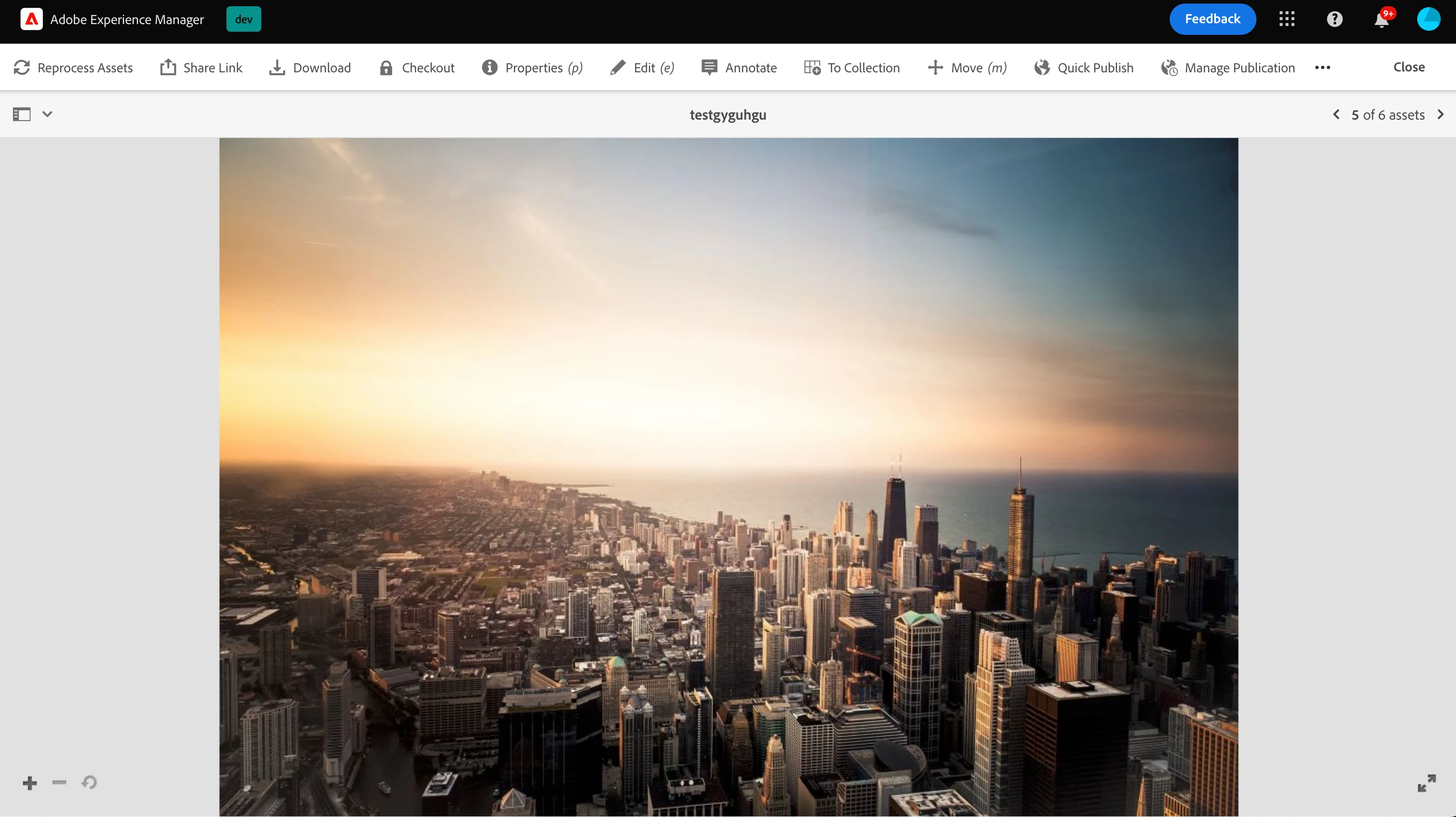1456x817 pixels.
Task: Toggle fullscreen image view
Action: pos(1426,783)
